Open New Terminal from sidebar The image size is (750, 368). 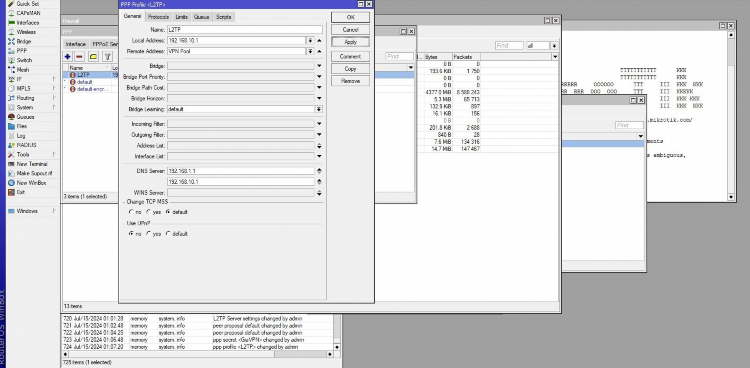click(x=32, y=164)
